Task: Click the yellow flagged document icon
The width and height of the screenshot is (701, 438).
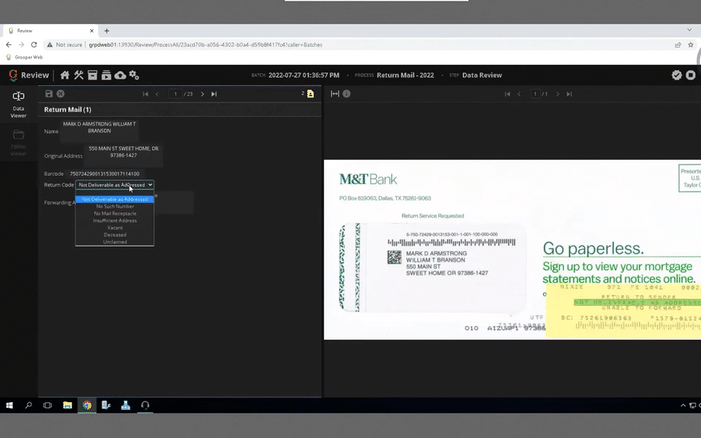Action: click(310, 94)
